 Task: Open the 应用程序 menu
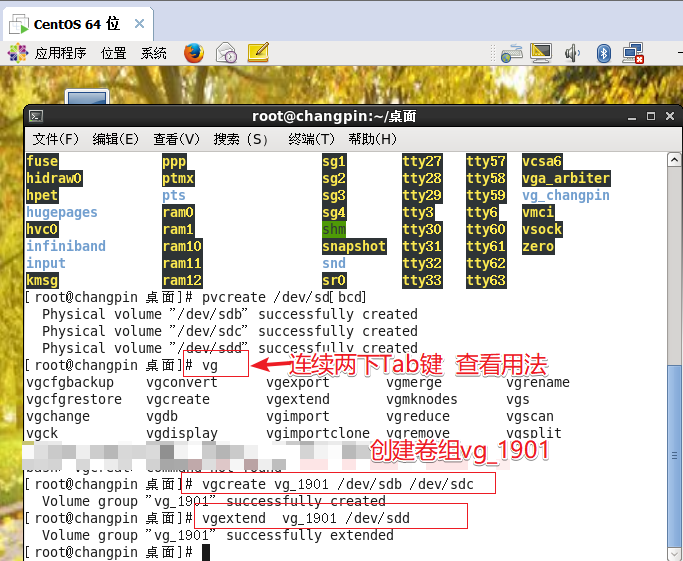pyautogui.click(x=61, y=53)
